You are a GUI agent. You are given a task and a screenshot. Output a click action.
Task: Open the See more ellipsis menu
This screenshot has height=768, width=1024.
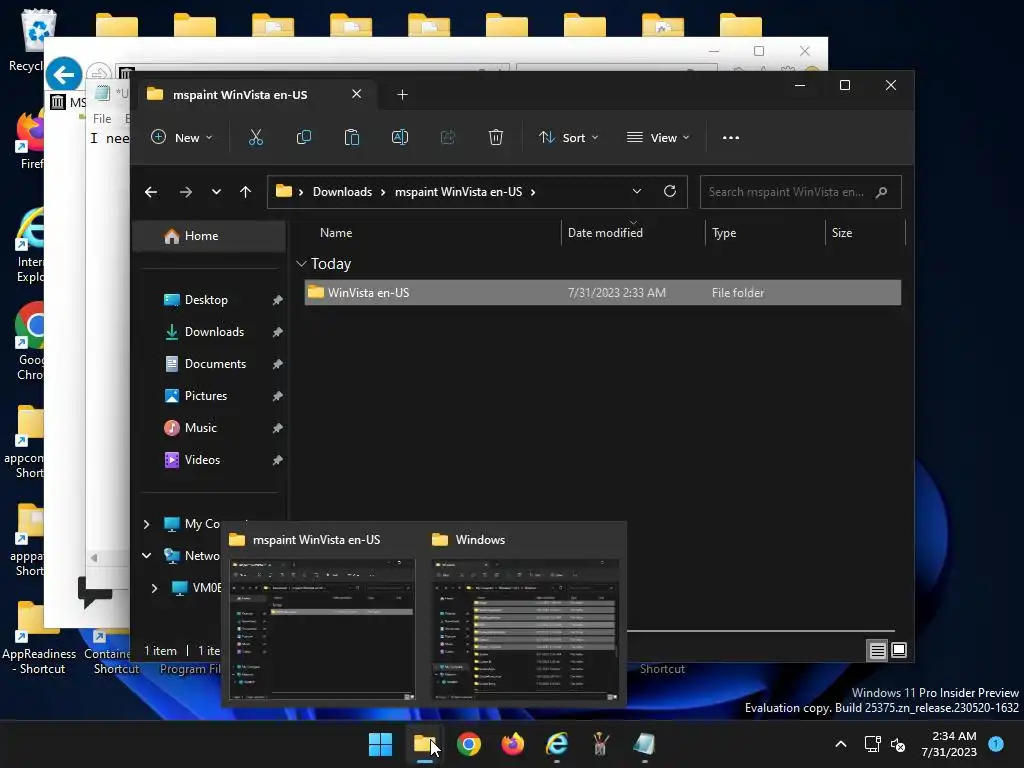point(731,137)
